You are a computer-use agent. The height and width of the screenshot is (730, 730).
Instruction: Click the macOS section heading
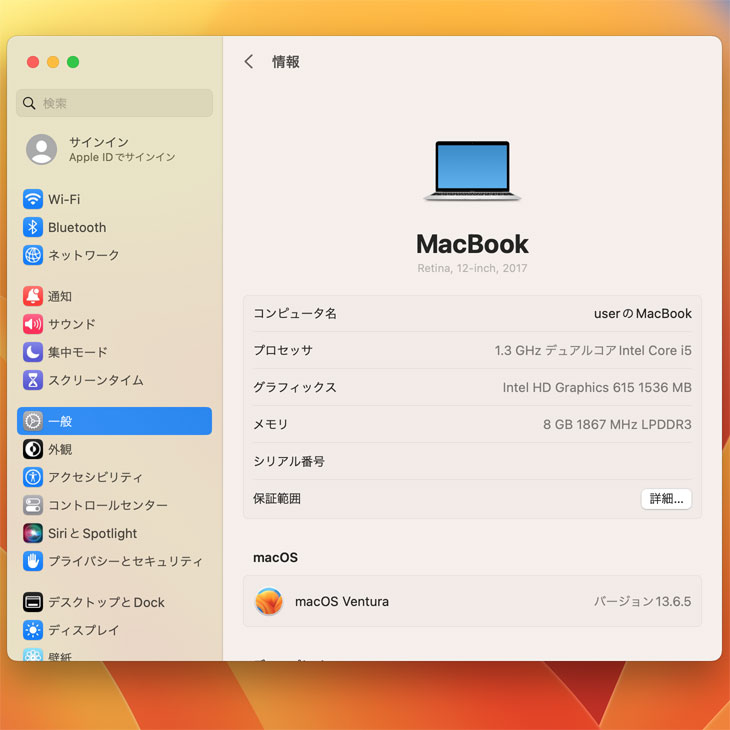[275, 557]
